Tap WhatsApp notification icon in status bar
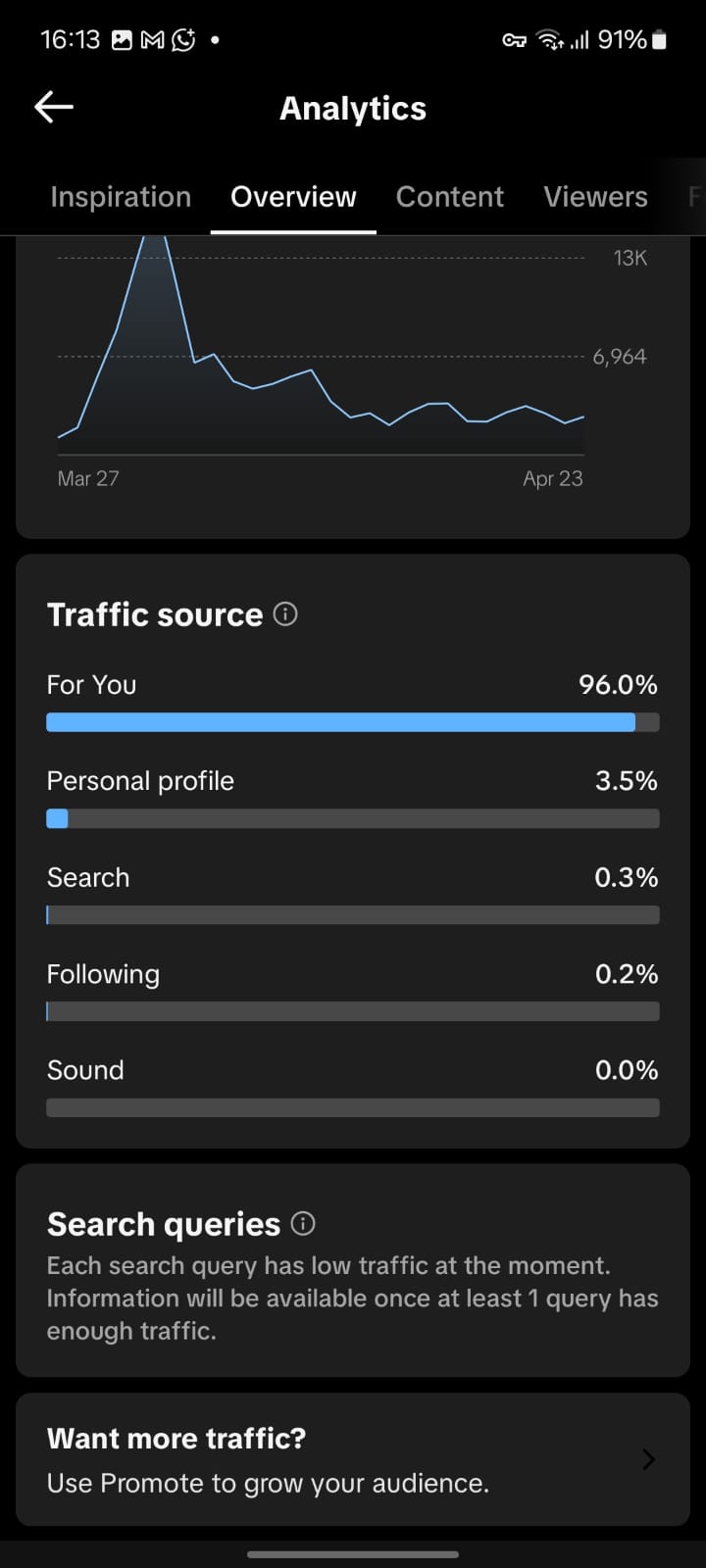 click(183, 40)
